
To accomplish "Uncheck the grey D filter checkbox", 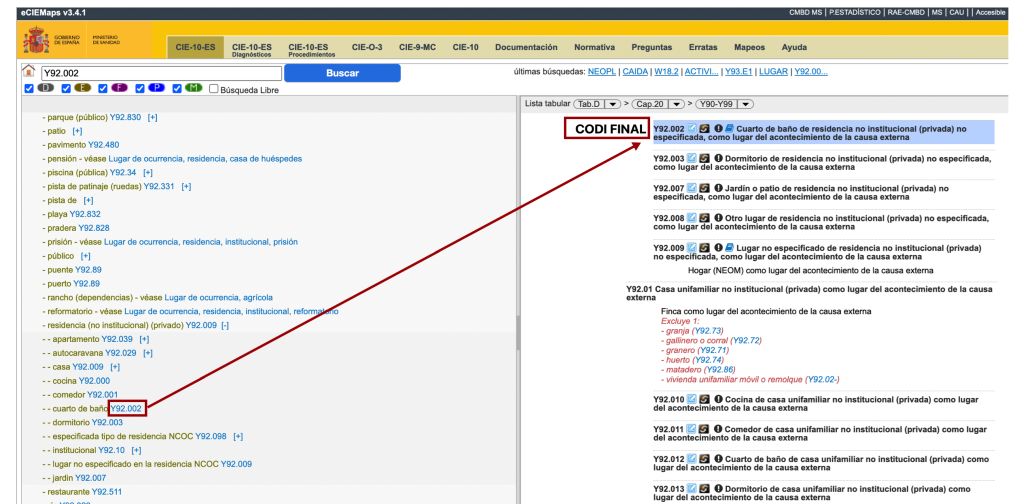I will pos(29,89).
